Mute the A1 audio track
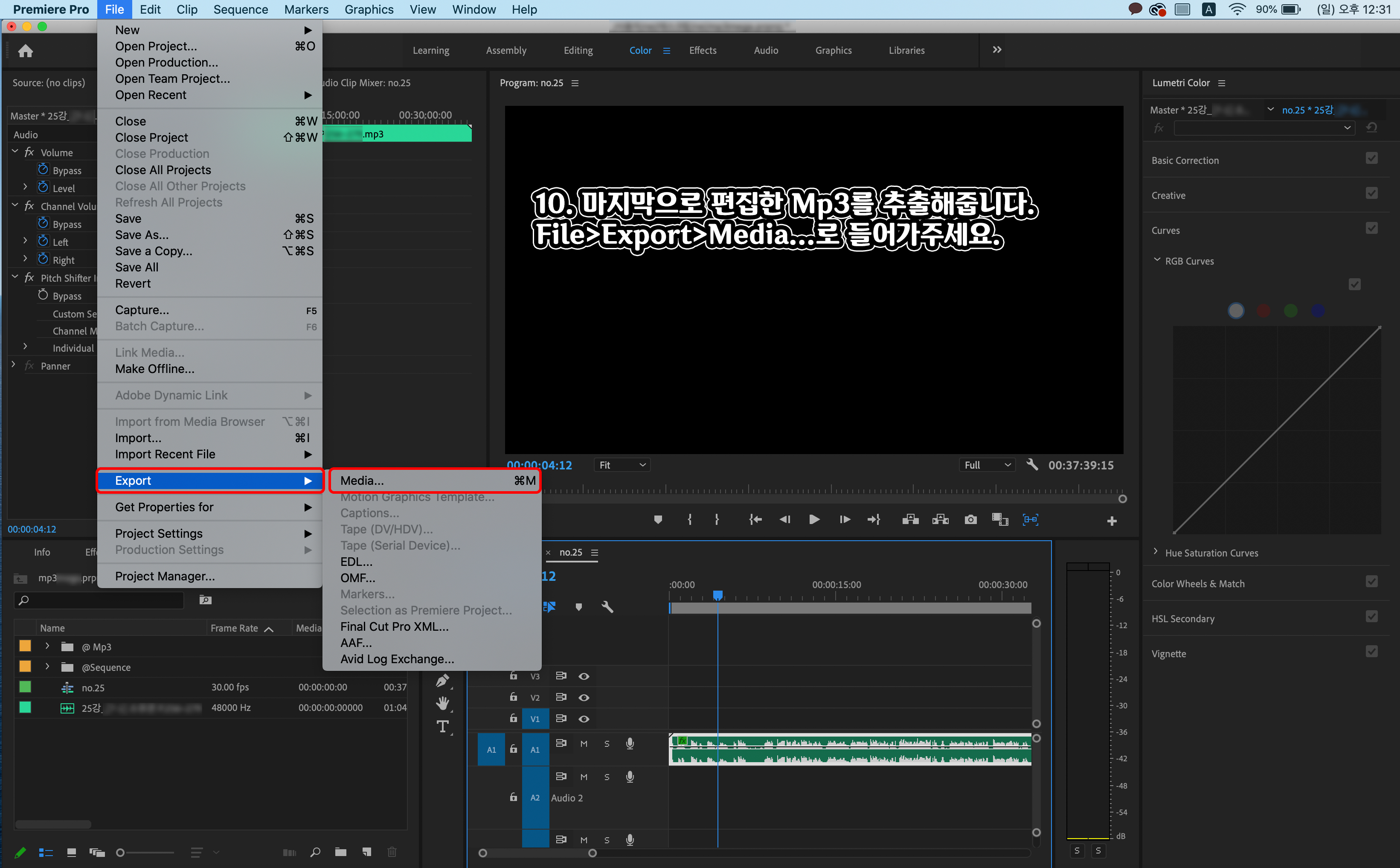The height and width of the screenshot is (868, 1400). (x=584, y=743)
